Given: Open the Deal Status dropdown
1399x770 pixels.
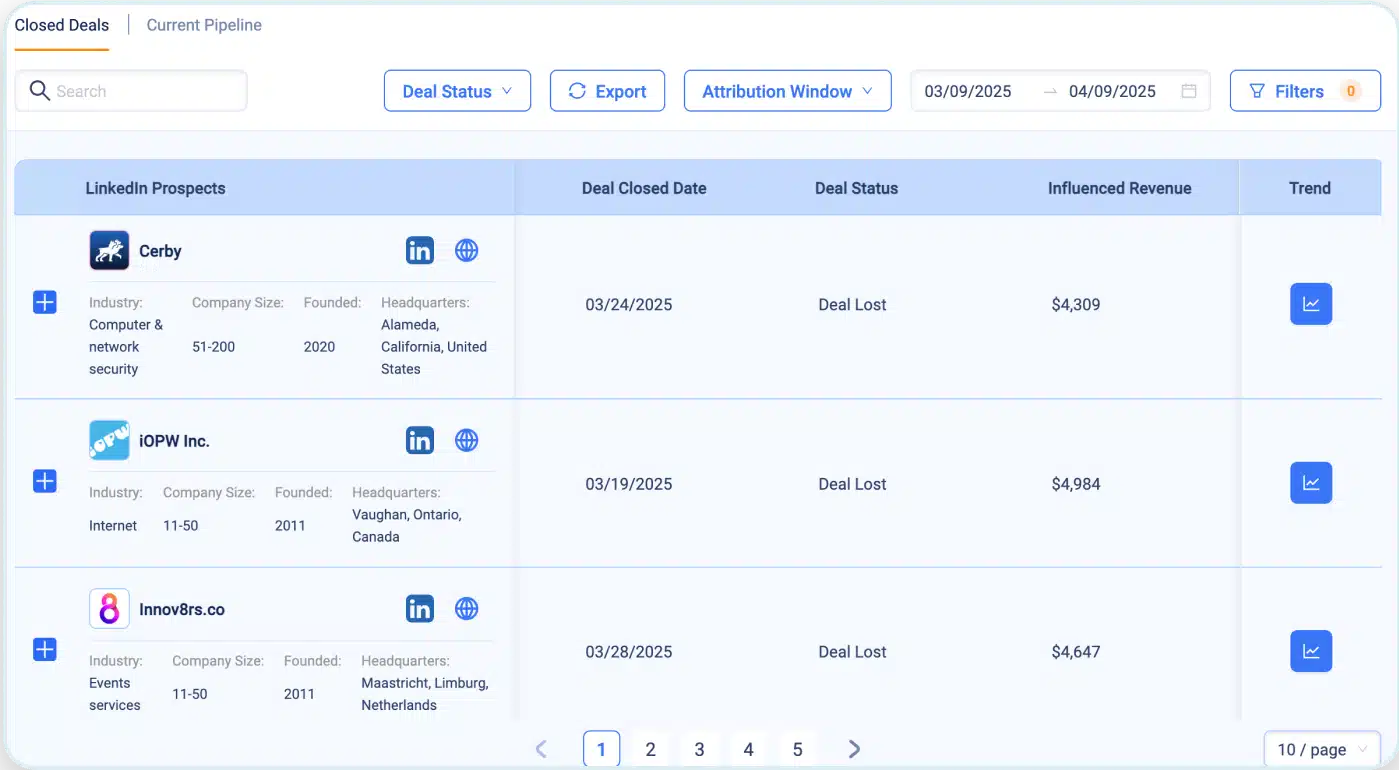Looking at the screenshot, I should point(457,91).
